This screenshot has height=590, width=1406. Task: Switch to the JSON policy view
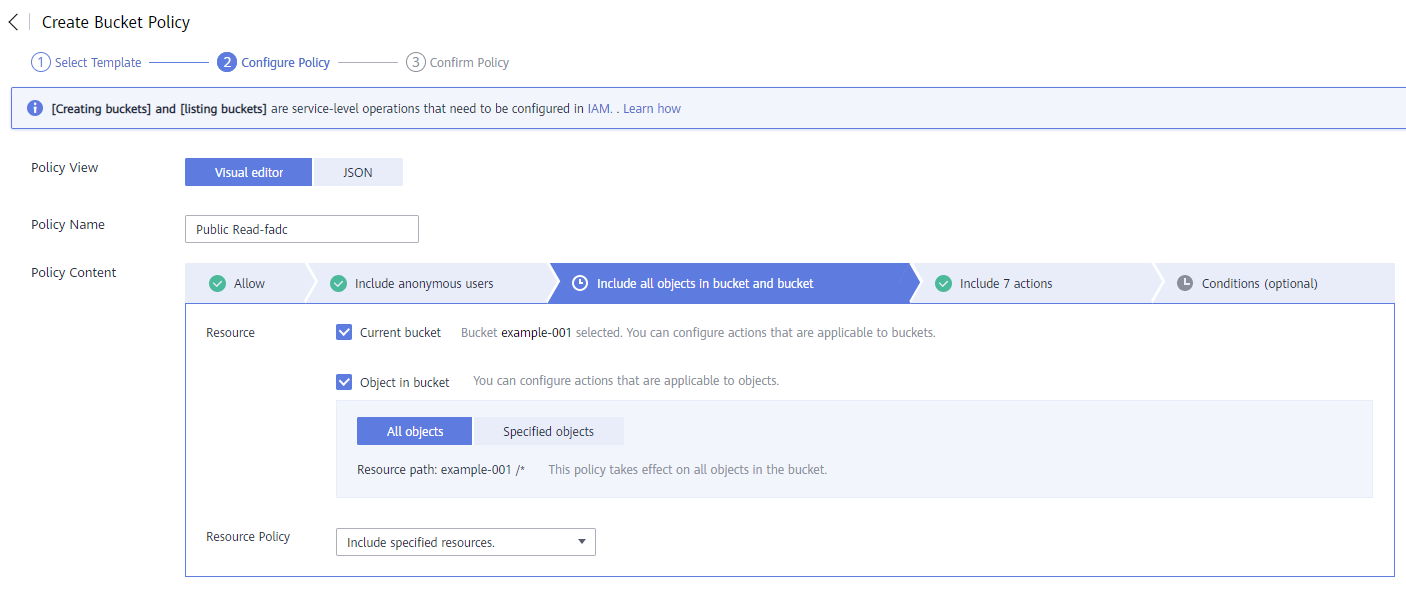coord(358,172)
